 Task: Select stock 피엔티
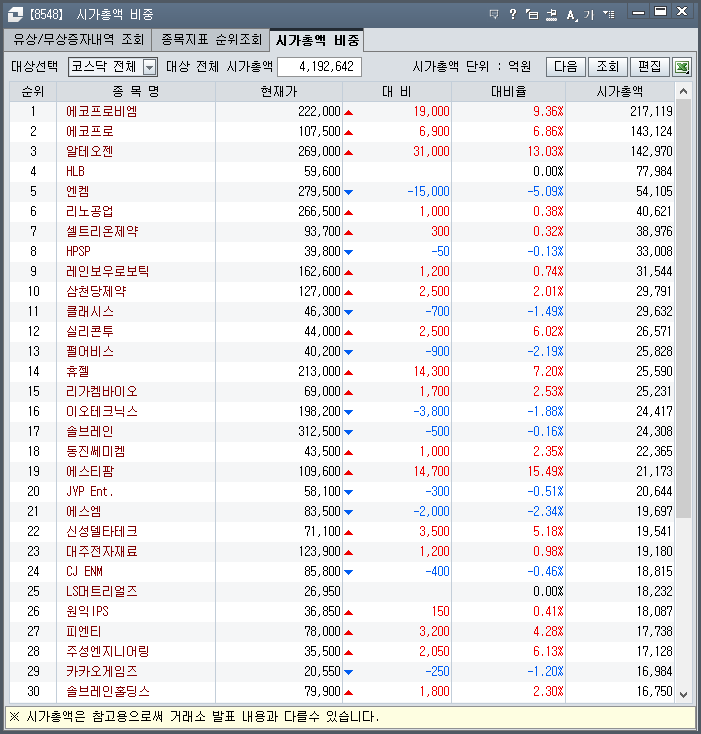click(84, 631)
